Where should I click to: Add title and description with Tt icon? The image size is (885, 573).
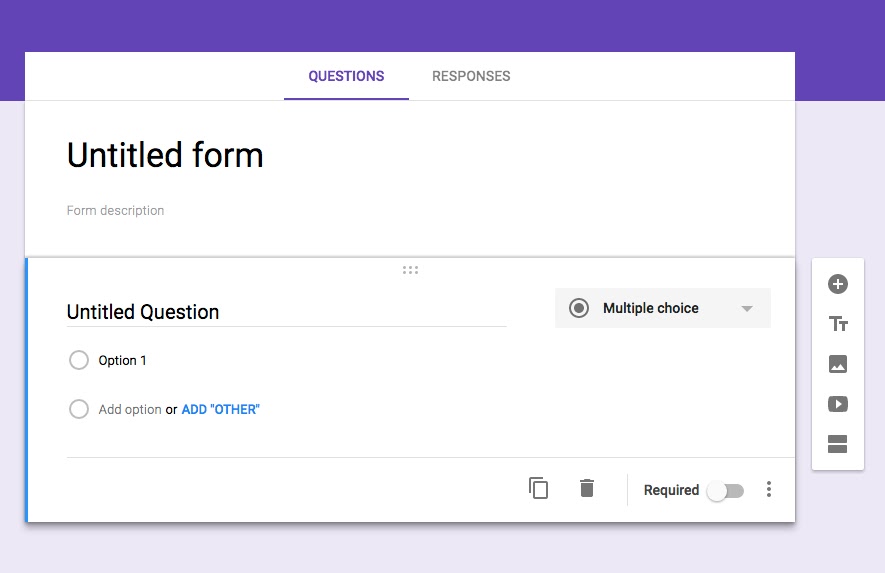click(838, 324)
